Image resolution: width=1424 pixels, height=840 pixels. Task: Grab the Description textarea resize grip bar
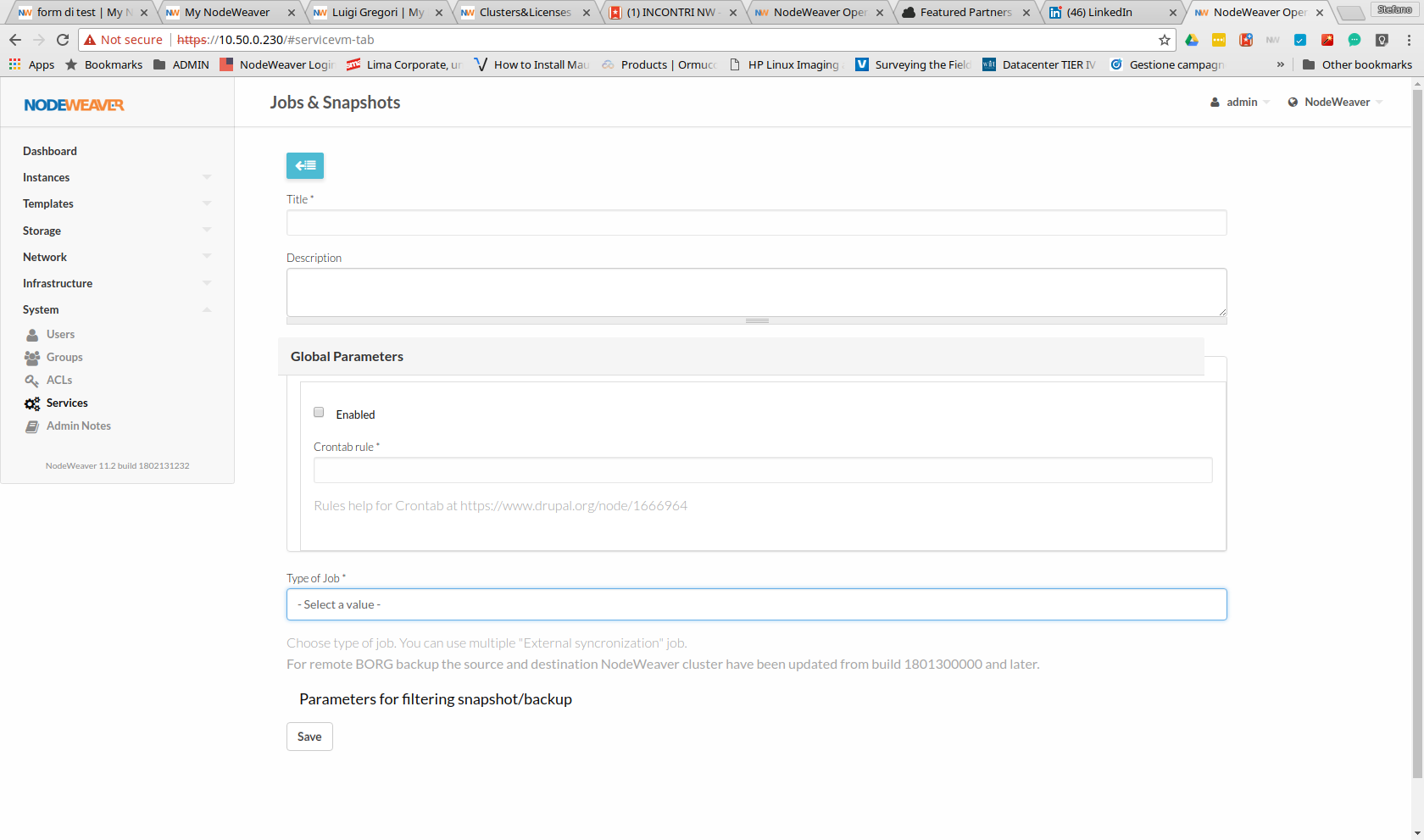[x=756, y=321]
